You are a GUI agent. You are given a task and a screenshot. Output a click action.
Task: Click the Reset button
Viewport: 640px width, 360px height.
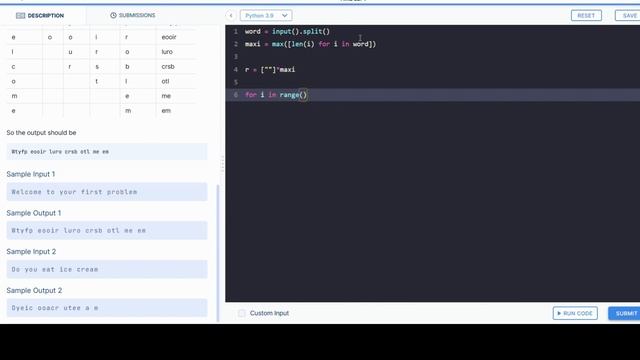click(586, 16)
